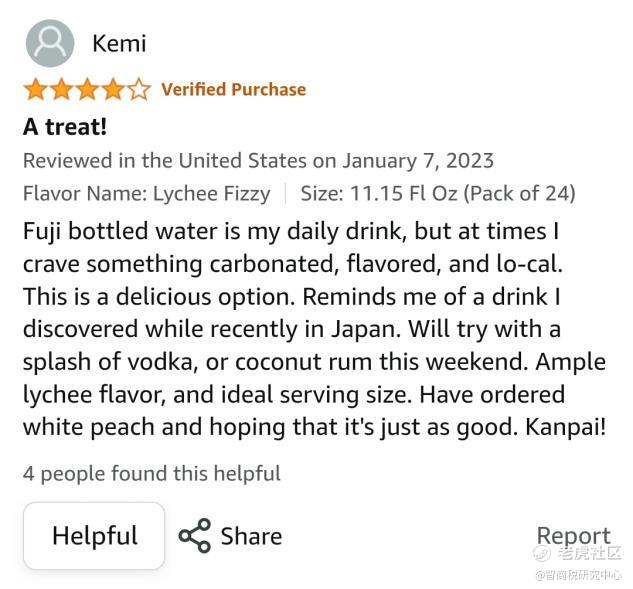This screenshot has height=589, width=633.
Task: Open reviewer name Kemi's profile
Action: coord(119,43)
